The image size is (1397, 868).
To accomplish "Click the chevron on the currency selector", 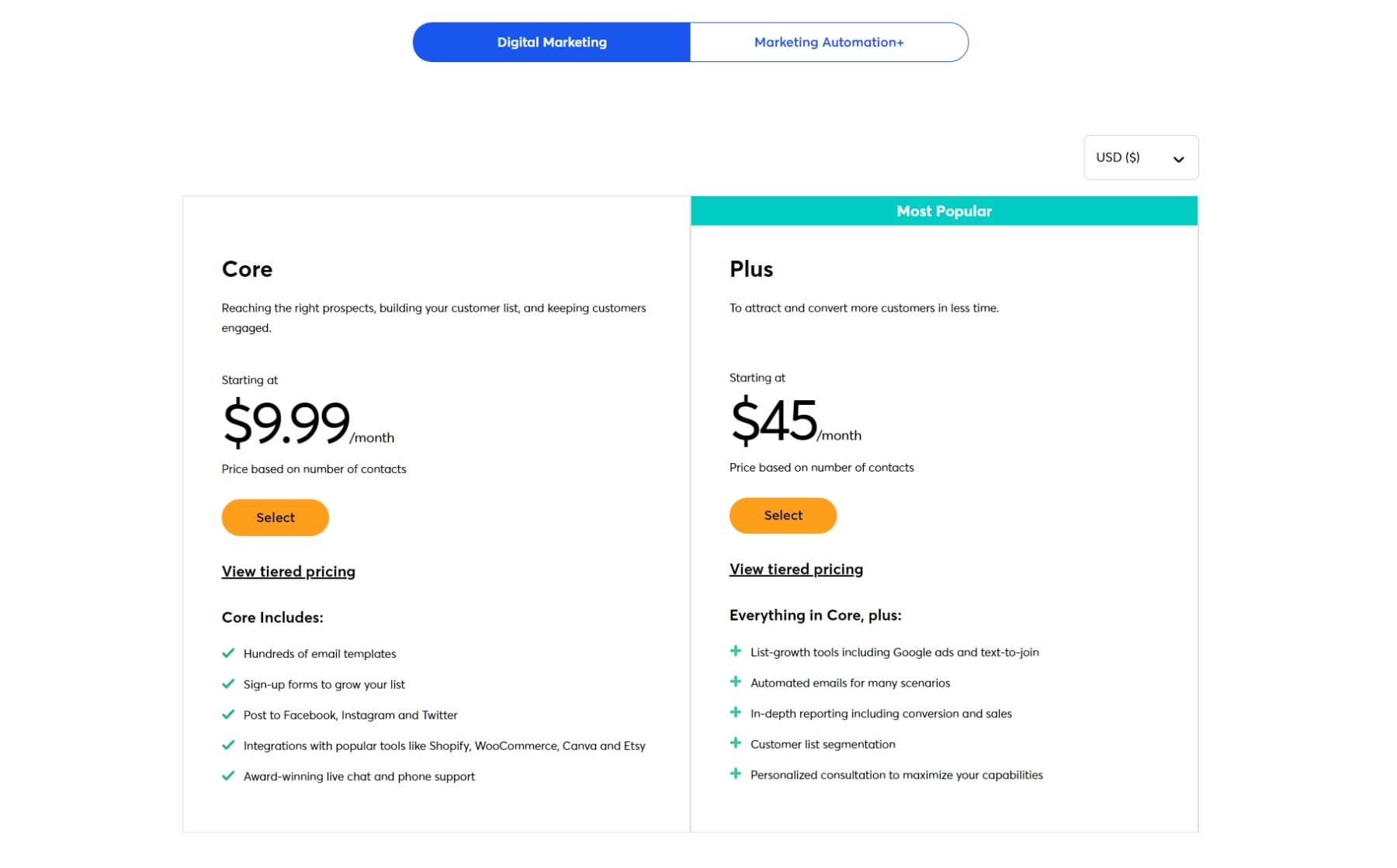I will (1180, 157).
